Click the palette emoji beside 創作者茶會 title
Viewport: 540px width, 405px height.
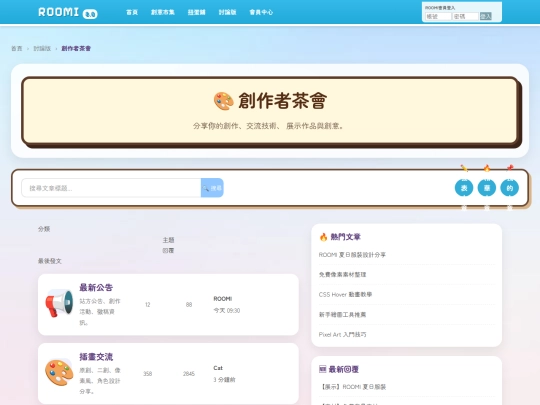tap(224, 101)
